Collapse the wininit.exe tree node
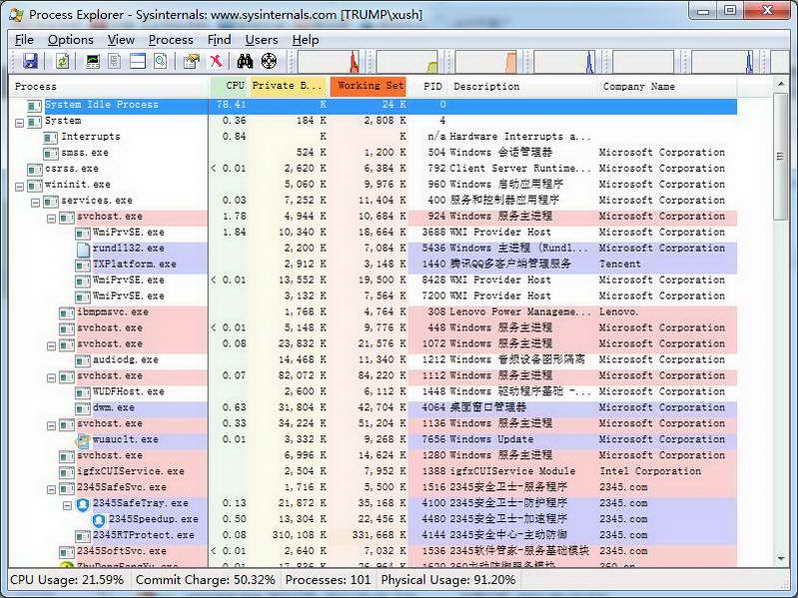This screenshot has width=798, height=598. [19, 186]
